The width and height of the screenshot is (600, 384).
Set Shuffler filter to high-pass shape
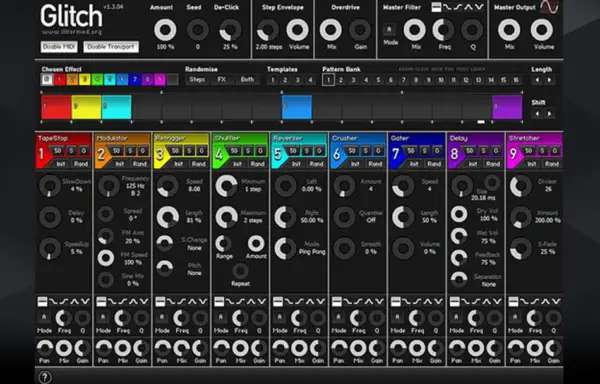click(x=240, y=302)
